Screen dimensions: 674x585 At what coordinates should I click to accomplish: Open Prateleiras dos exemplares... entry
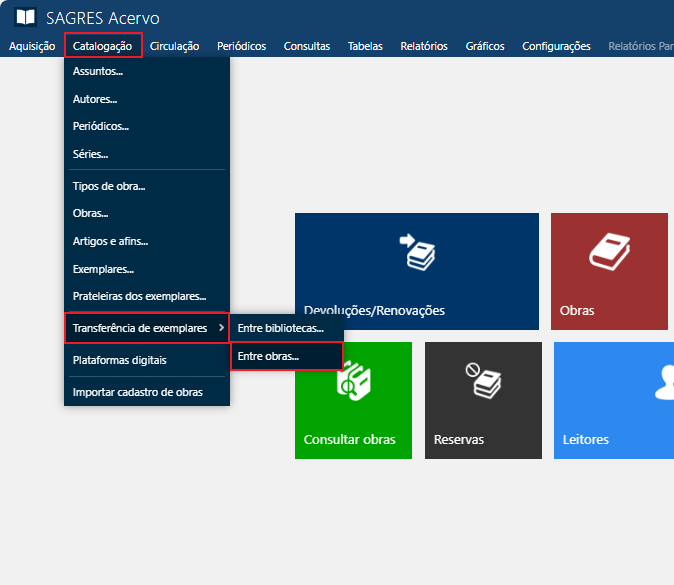(147, 297)
